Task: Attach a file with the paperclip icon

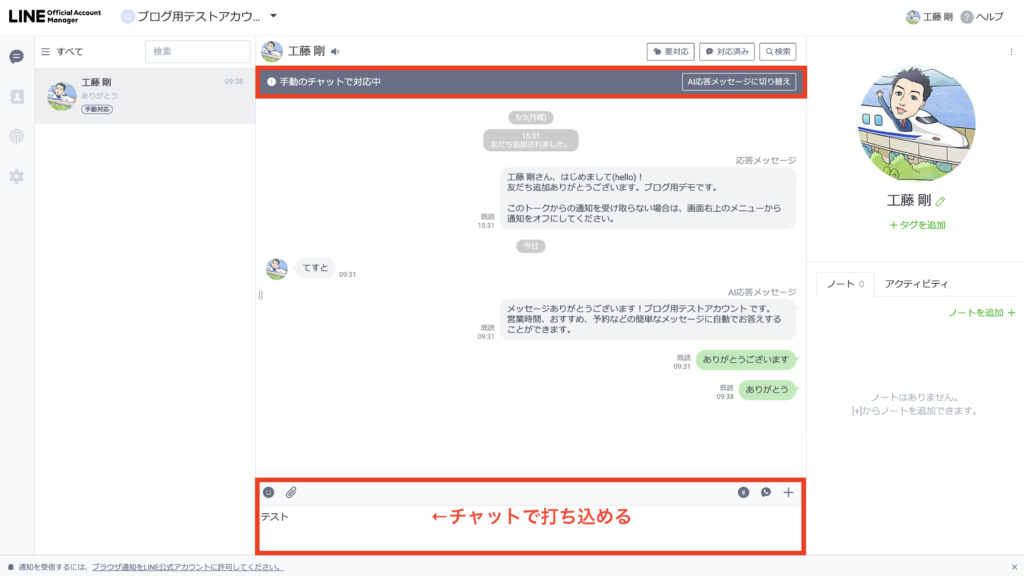Action: point(291,492)
